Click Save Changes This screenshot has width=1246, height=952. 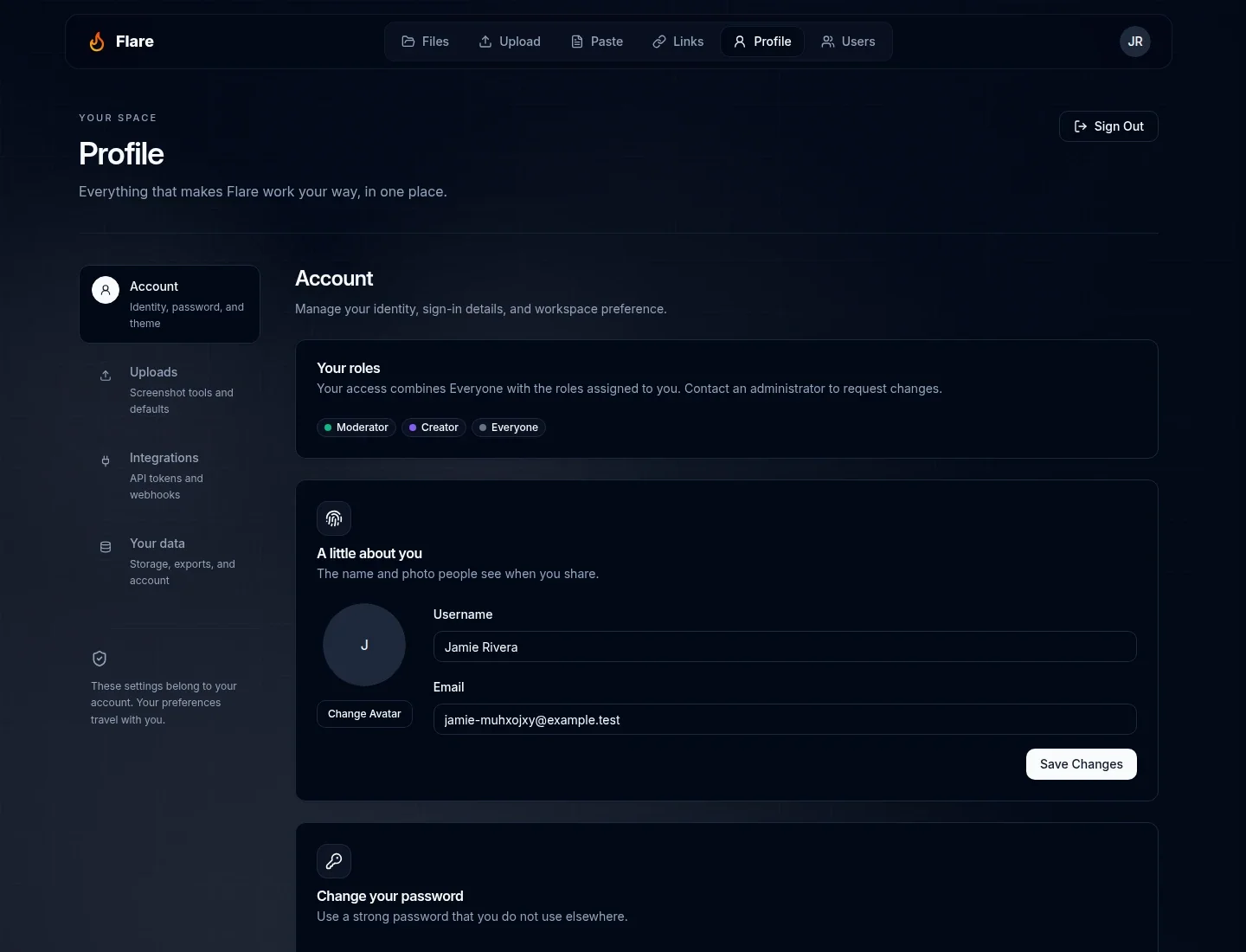pyautogui.click(x=1082, y=764)
